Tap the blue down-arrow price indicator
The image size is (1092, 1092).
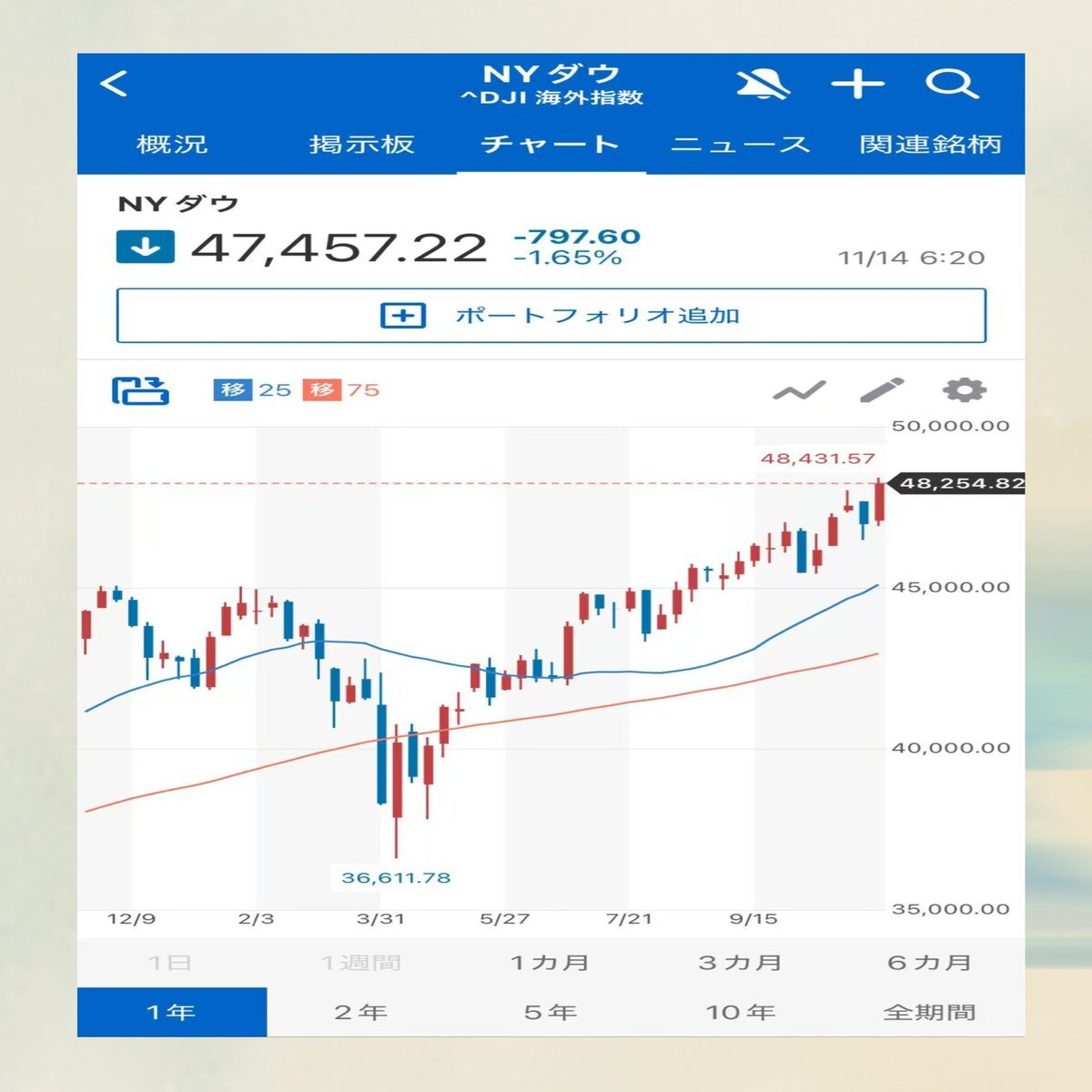point(146,248)
